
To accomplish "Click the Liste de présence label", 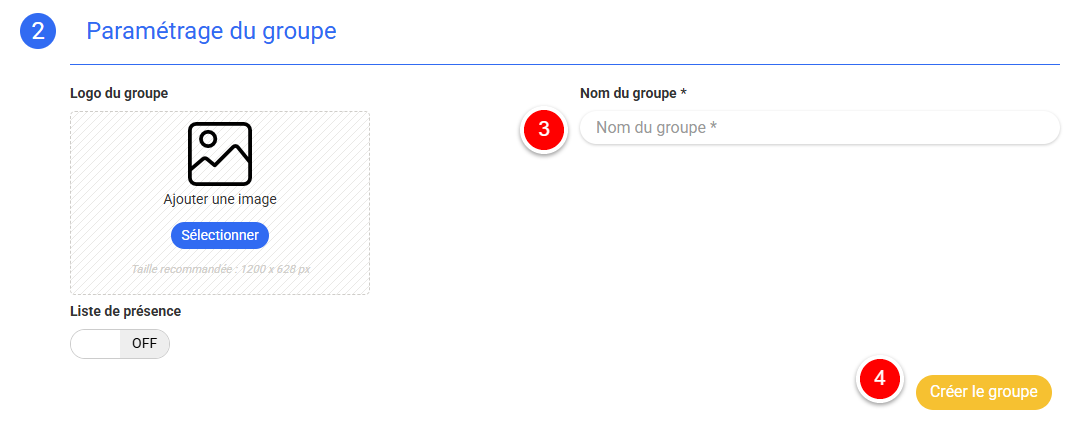I will pyautogui.click(x=125, y=311).
